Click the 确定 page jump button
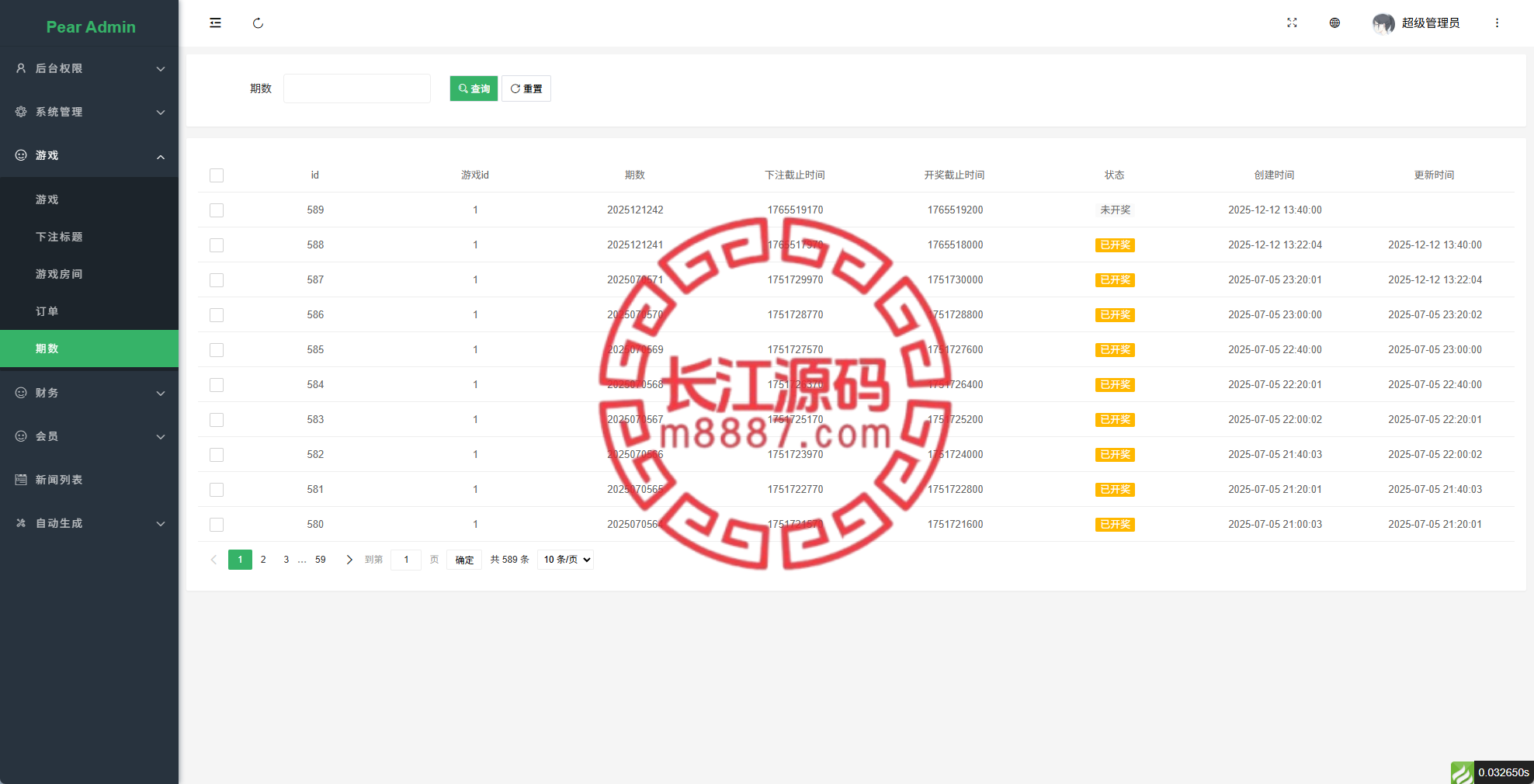This screenshot has height=784, width=1534. pyautogui.click(x=464, y=560)
